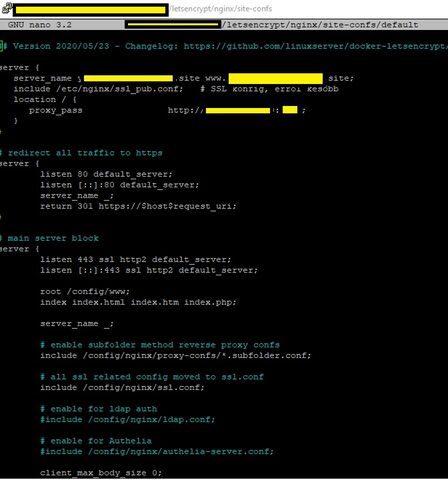Click the '# enable for ldap auth' comment
Image resolution: width=448 pixels, height=480 pixels.
click(99, 409)
